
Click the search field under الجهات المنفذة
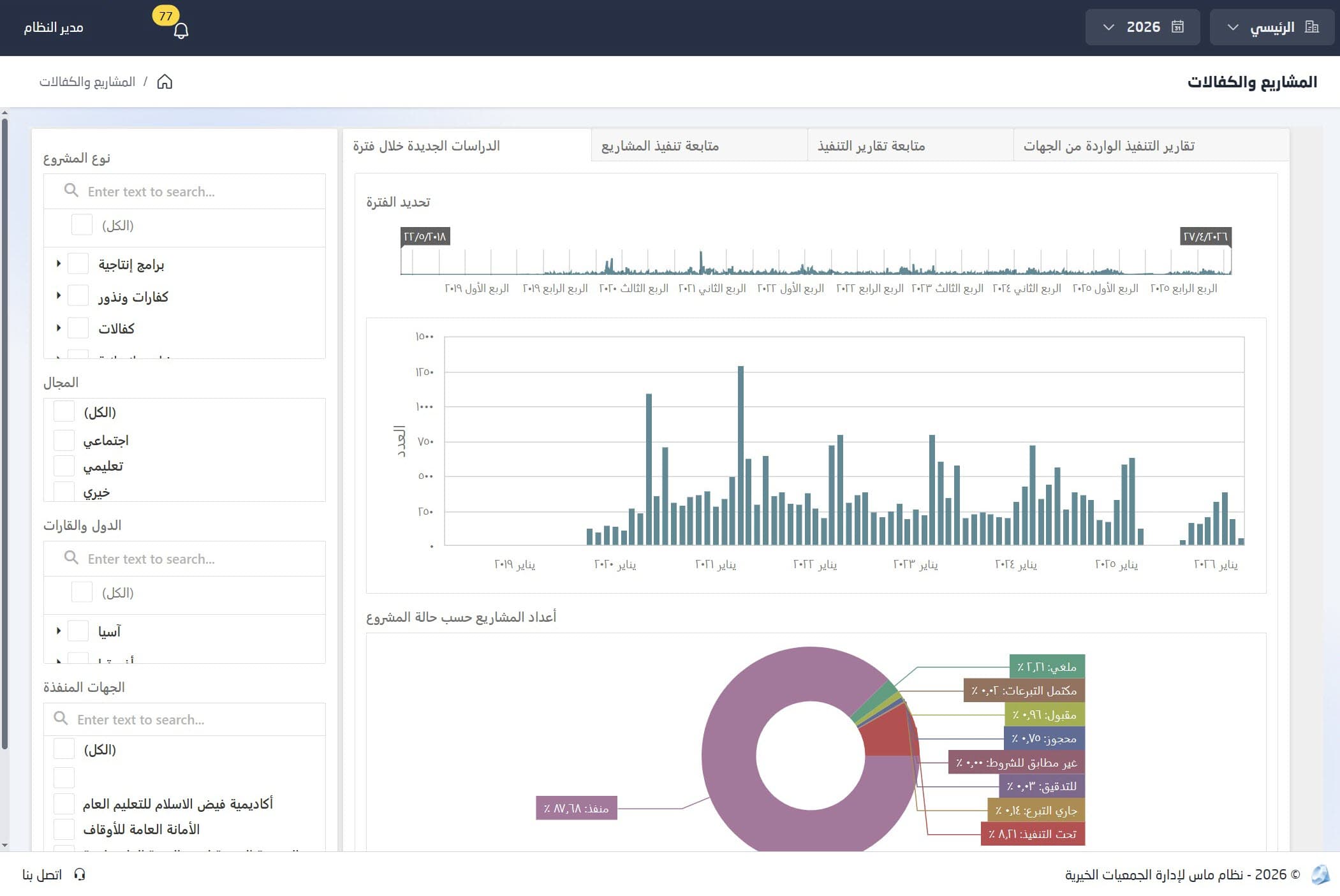point(184,719)
